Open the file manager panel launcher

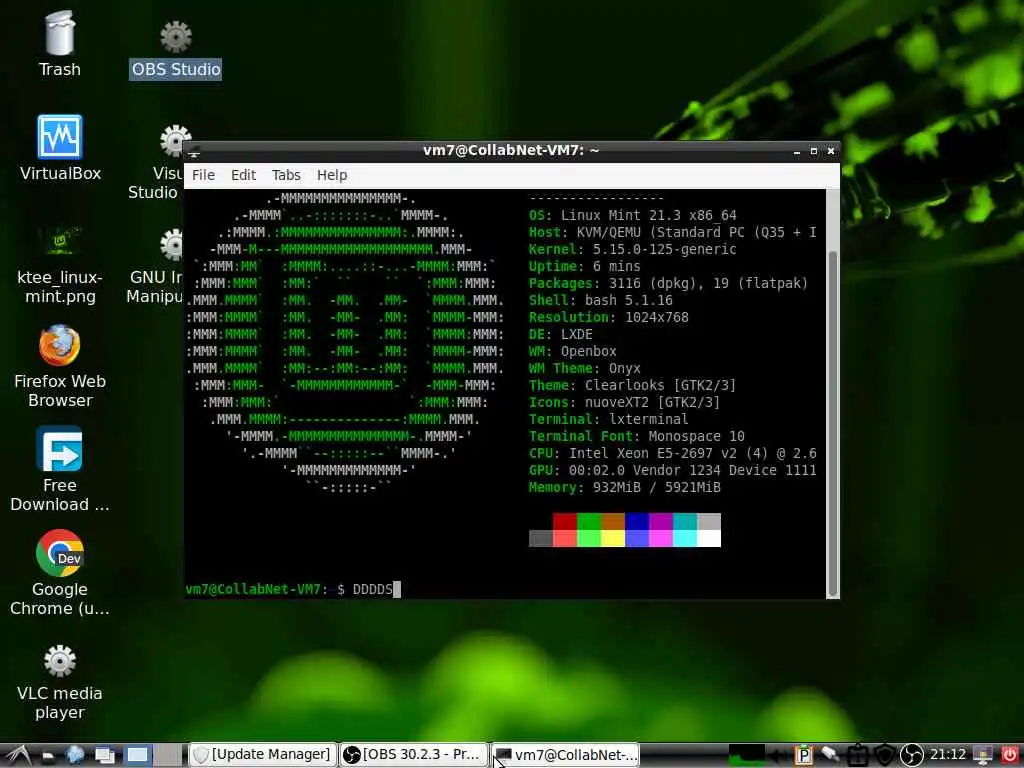pos(48,756)
